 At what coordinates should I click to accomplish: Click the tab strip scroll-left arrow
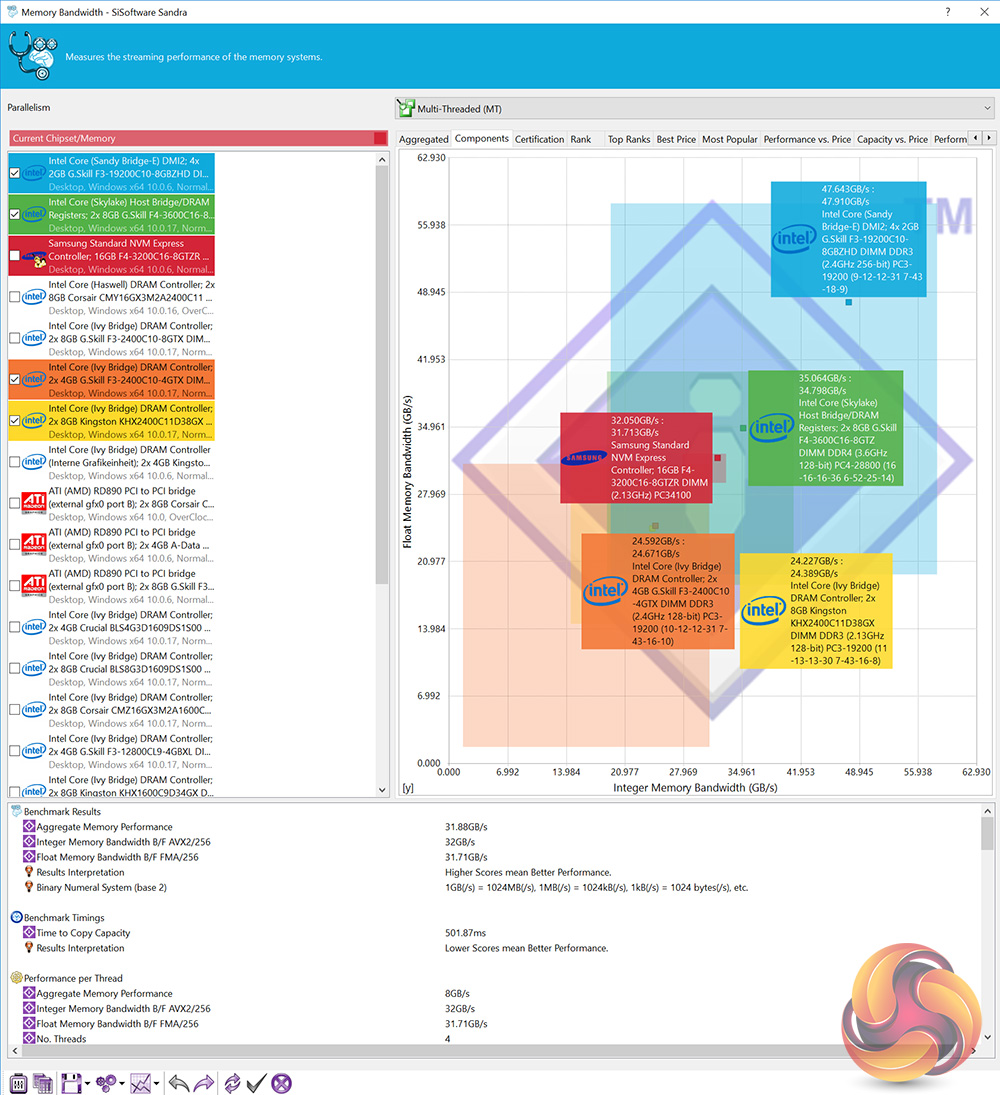(976, 138)
